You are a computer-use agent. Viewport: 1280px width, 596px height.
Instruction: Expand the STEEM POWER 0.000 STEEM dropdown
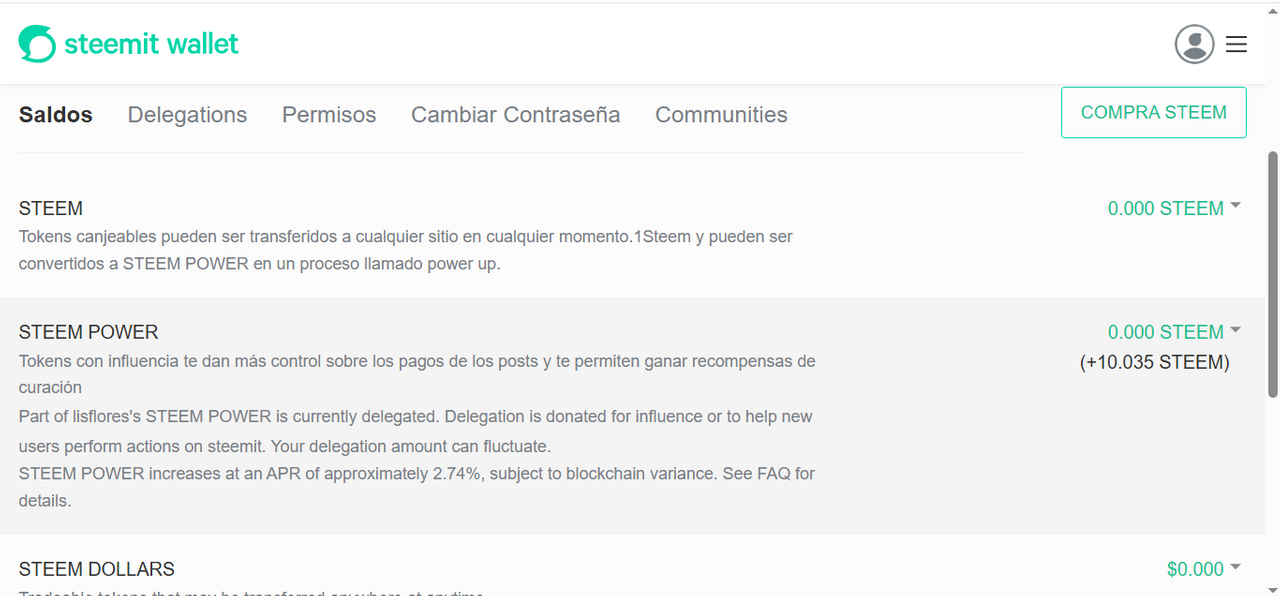[1174, 332]
